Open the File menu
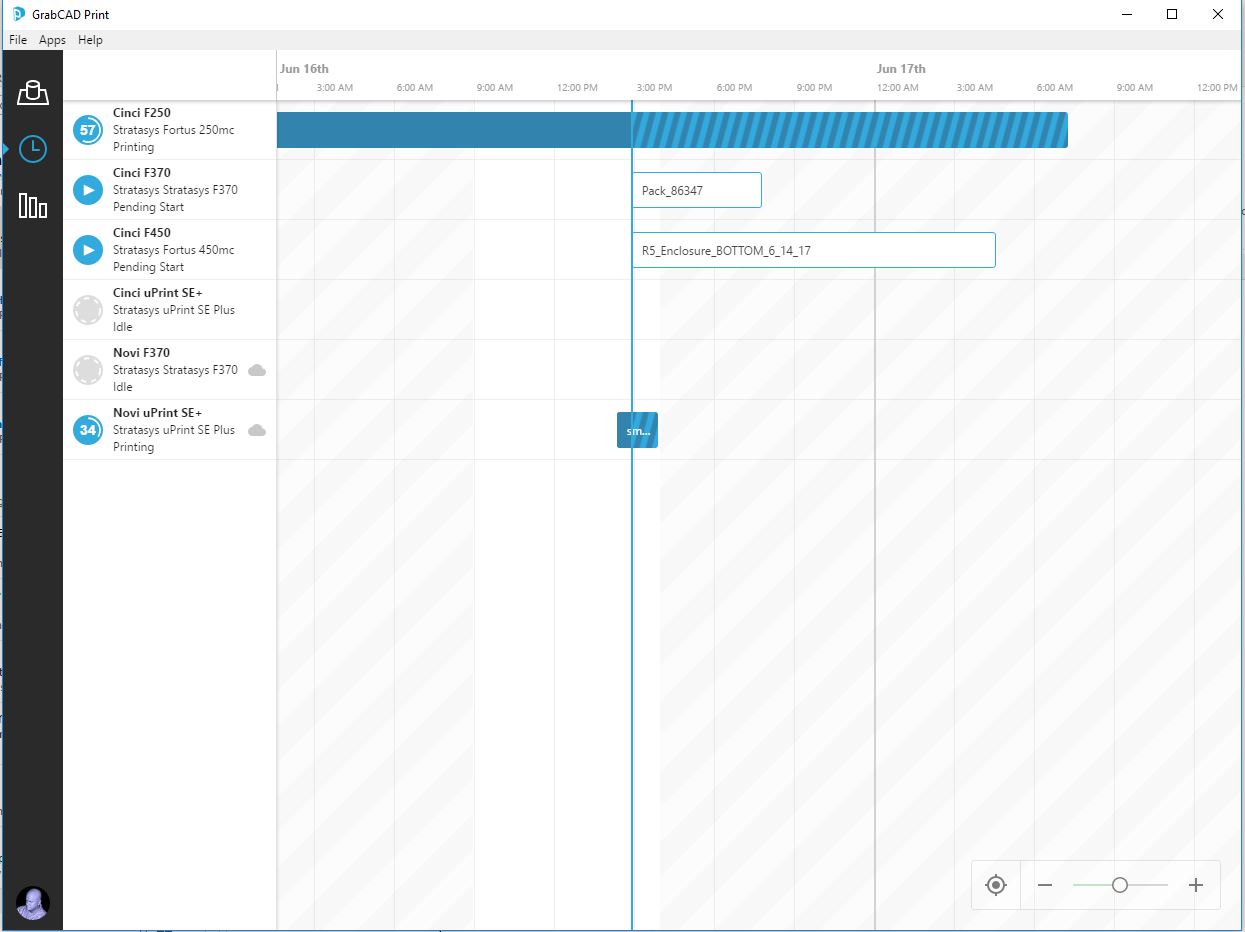 coord(18,40)
